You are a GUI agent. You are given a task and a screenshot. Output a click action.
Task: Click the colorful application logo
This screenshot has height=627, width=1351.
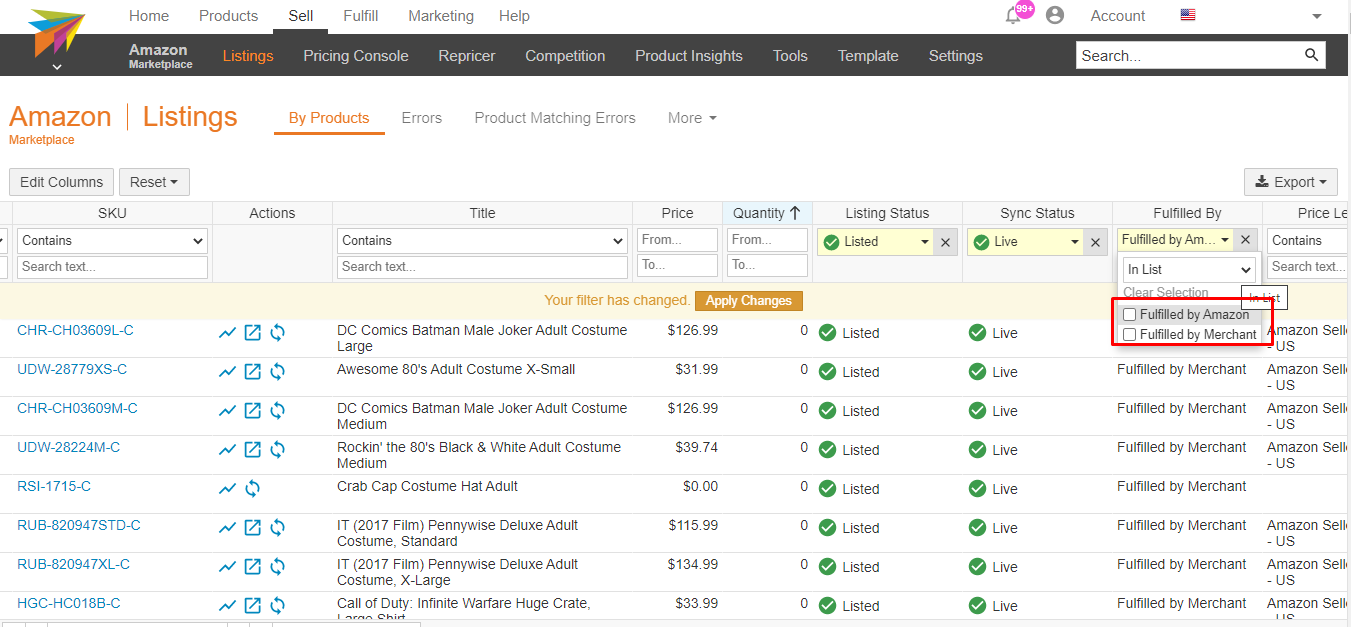tap(56, 33)
